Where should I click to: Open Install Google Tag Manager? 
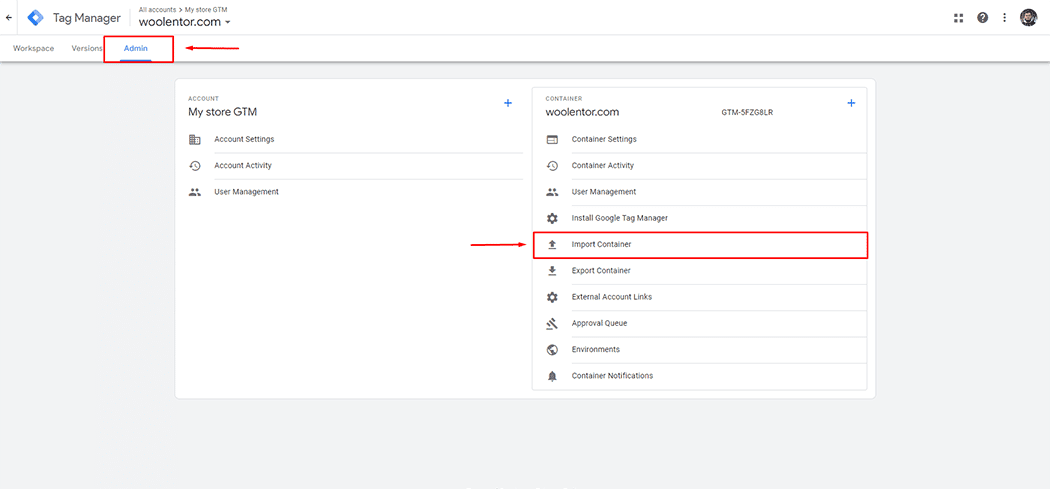point(619,218)
